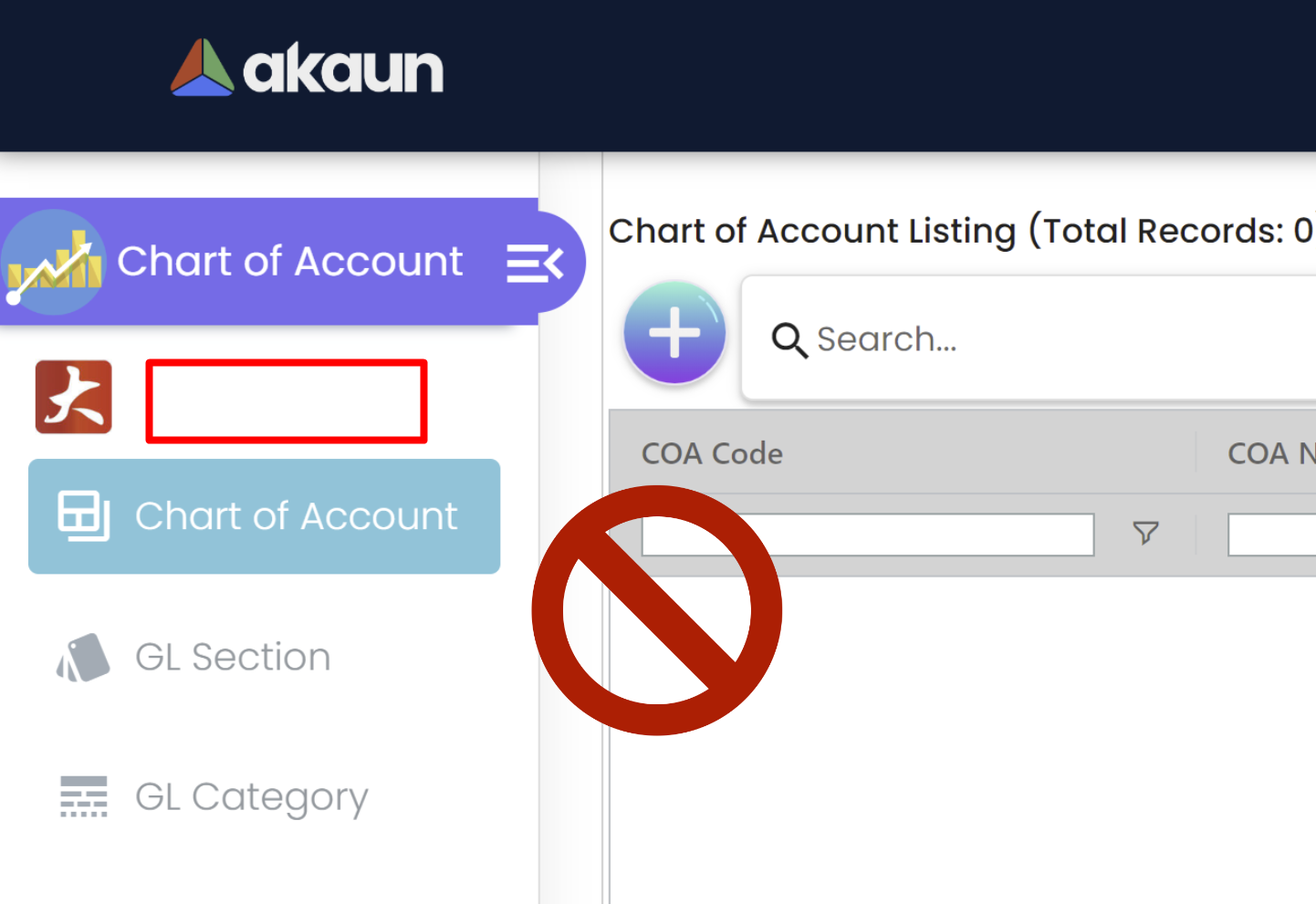Click the red company logo icon
1316x904 pixels.
pos(74,397)
